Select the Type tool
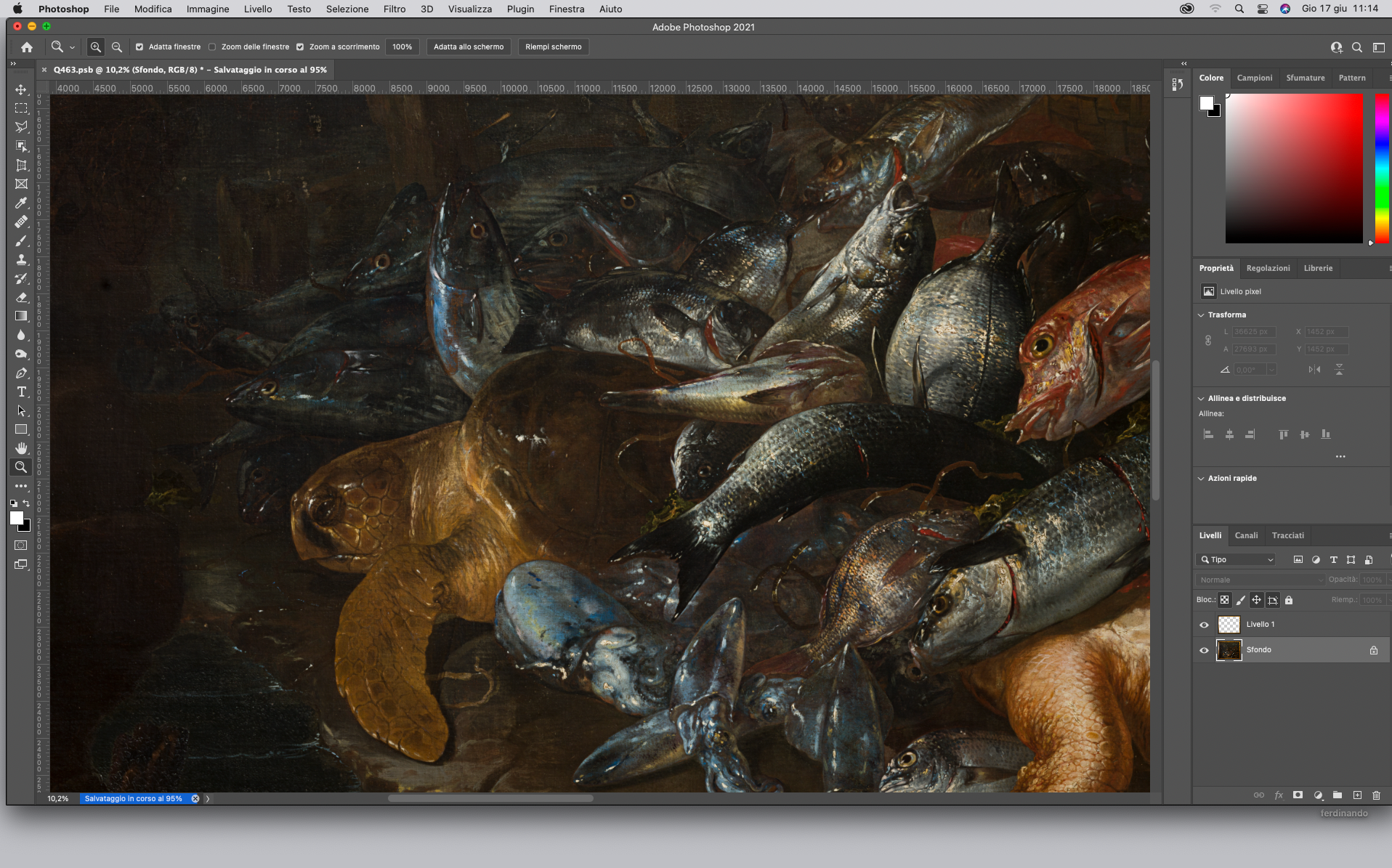 click(x=21, y=392)
